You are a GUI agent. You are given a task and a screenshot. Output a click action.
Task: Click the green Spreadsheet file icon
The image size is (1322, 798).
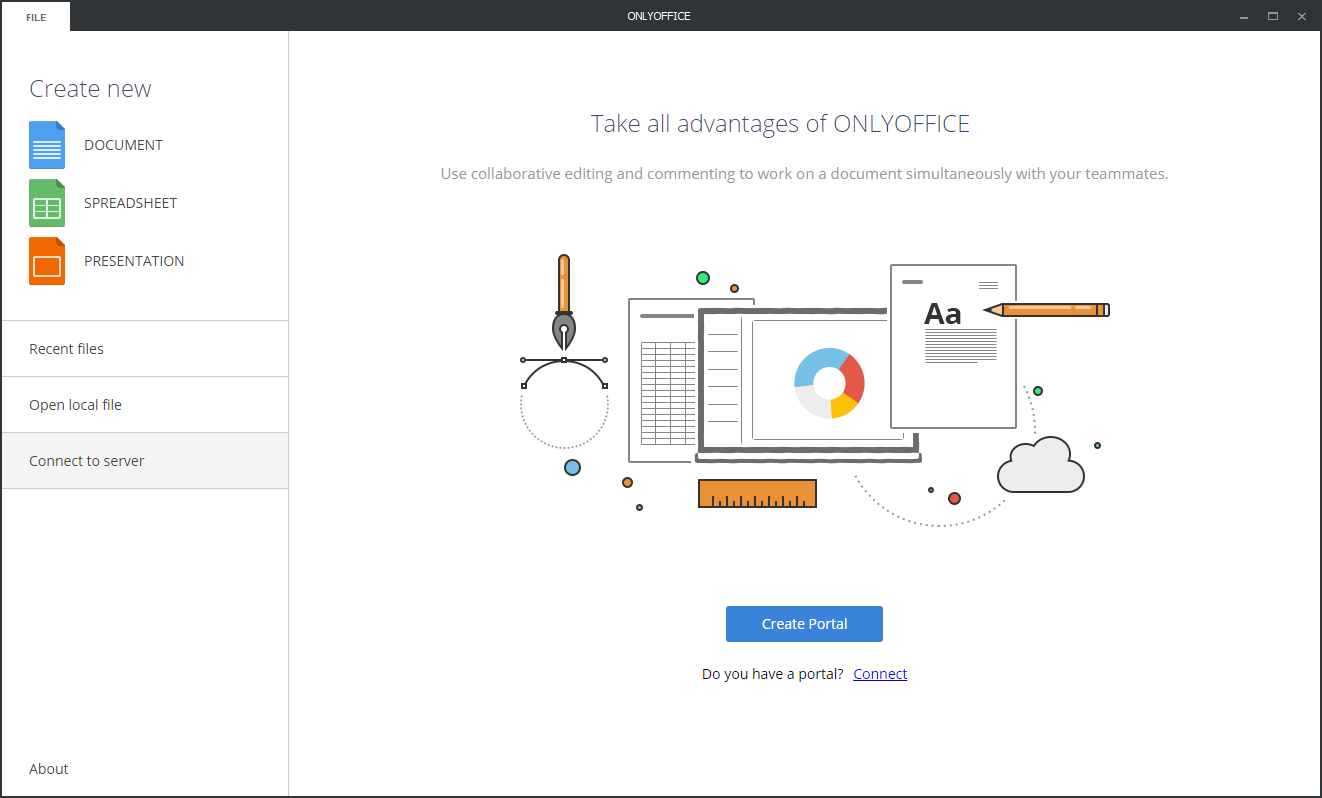(47, 203)
